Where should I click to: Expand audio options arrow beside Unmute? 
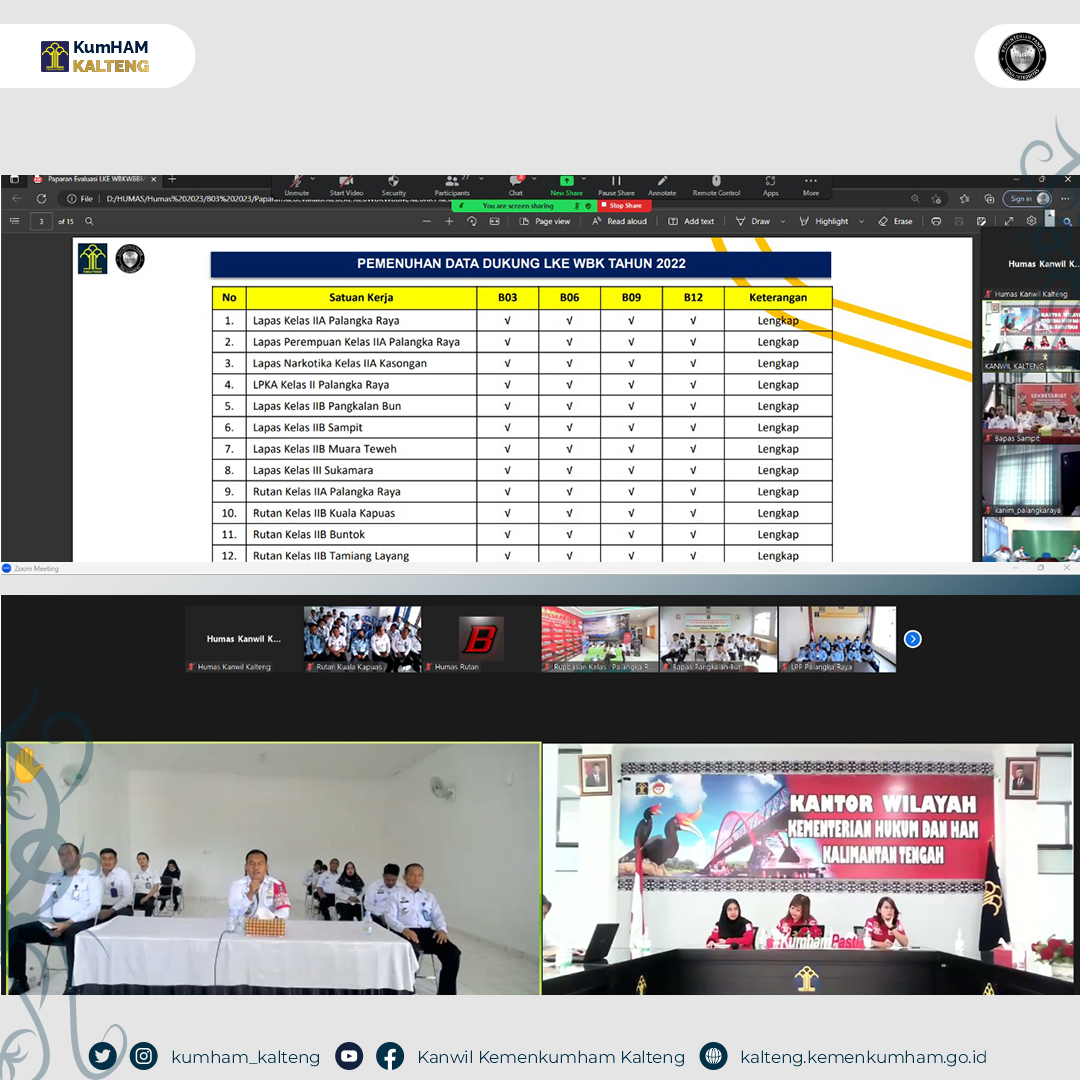pos(313,178)
